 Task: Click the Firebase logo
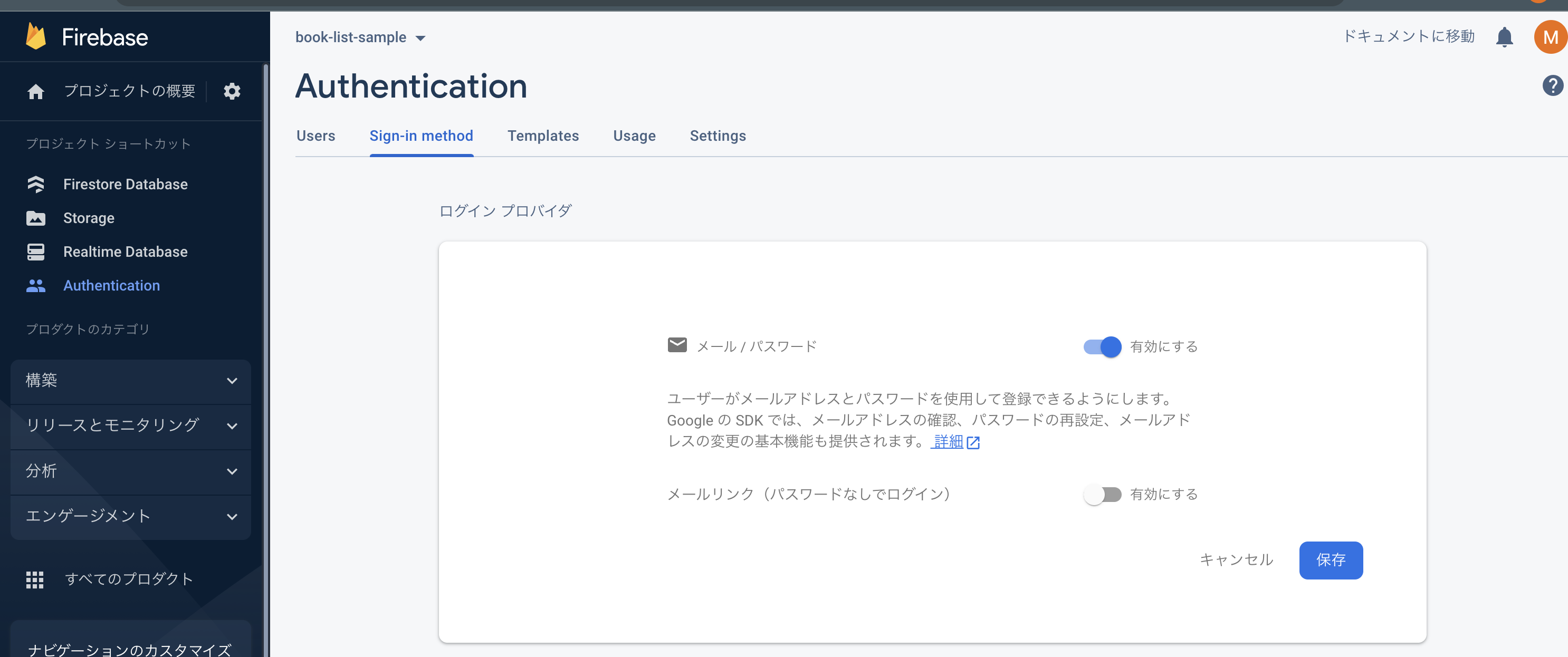(87, 36)
